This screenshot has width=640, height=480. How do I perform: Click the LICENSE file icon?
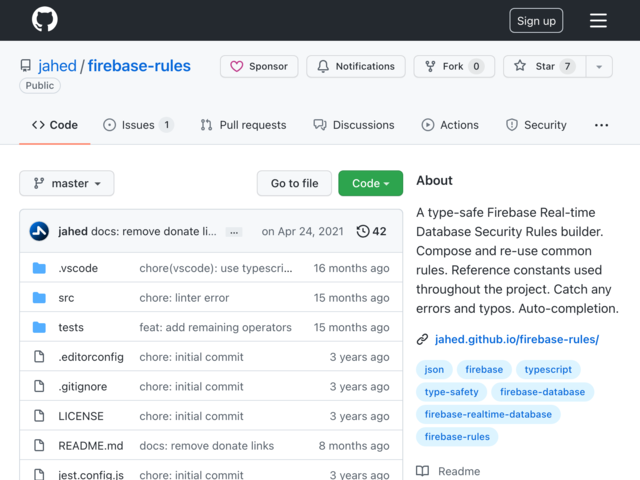click(39, 416)
